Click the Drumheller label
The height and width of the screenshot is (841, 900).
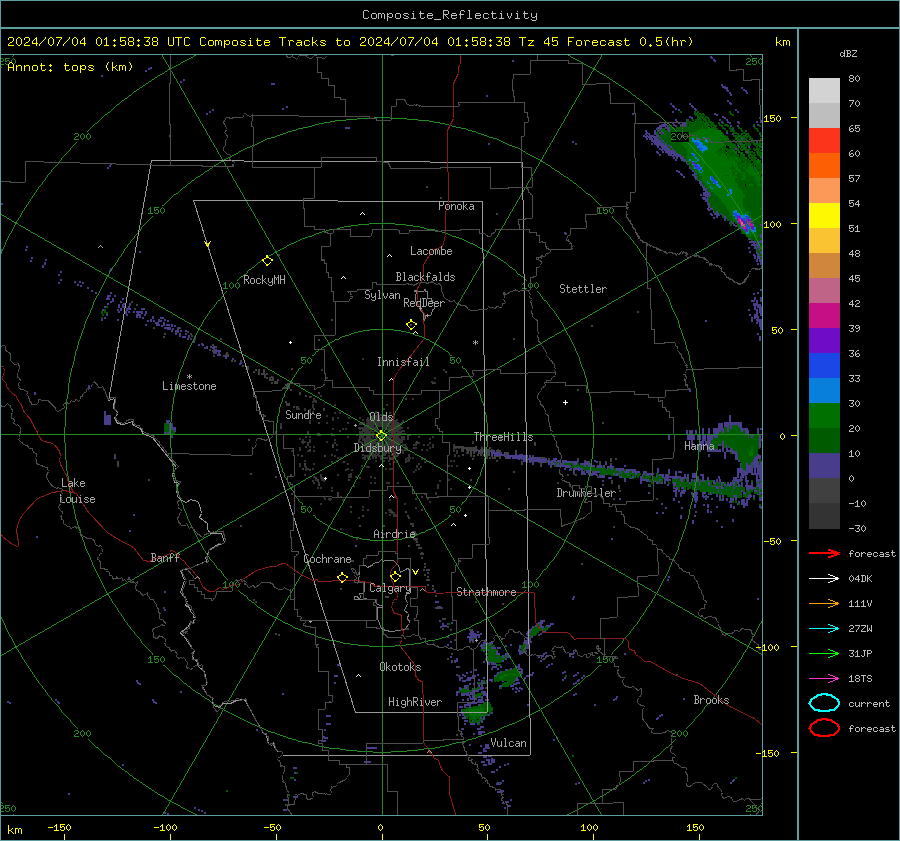586,493
